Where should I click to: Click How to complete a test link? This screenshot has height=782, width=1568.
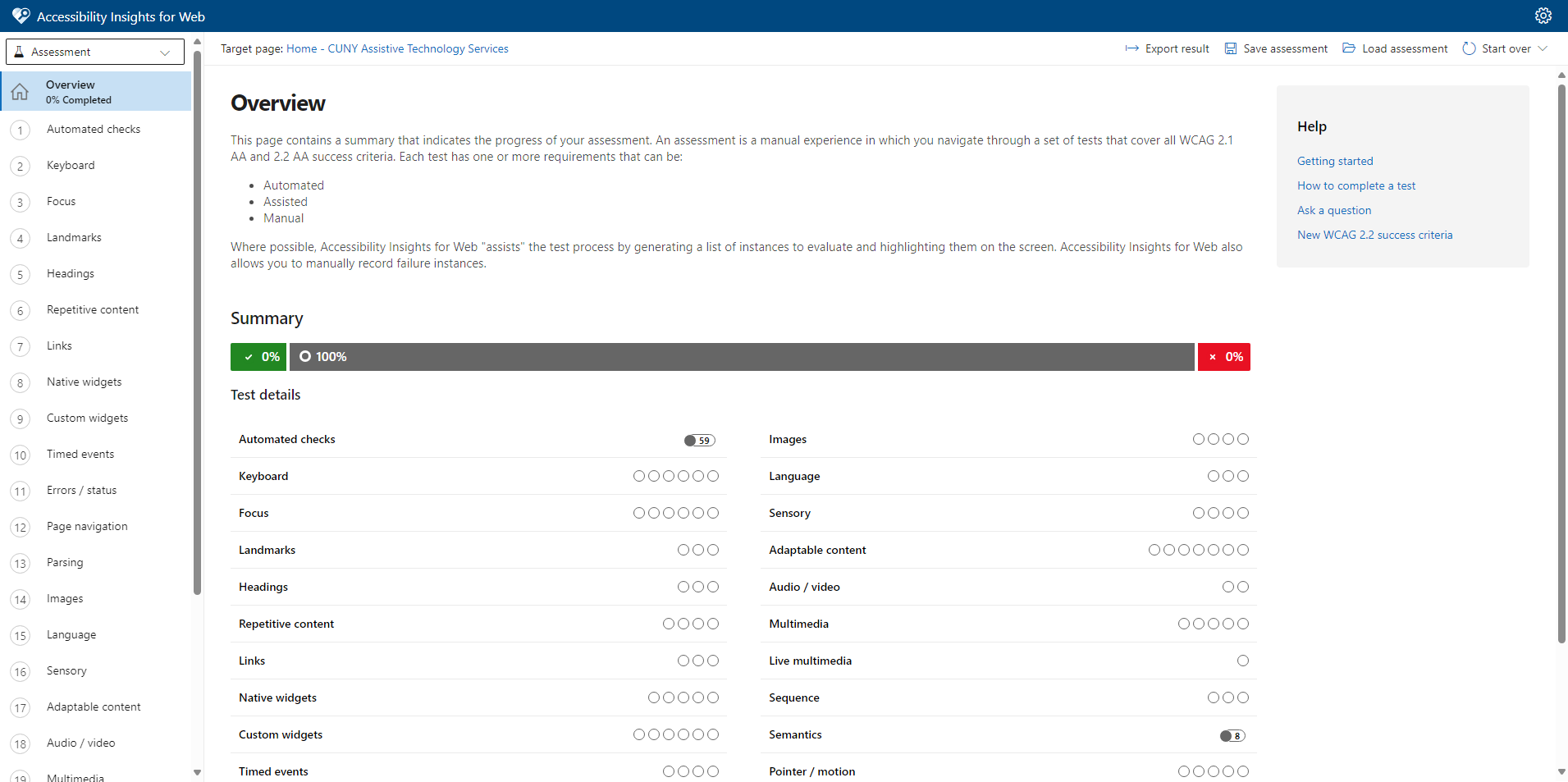pos(1356,185)
